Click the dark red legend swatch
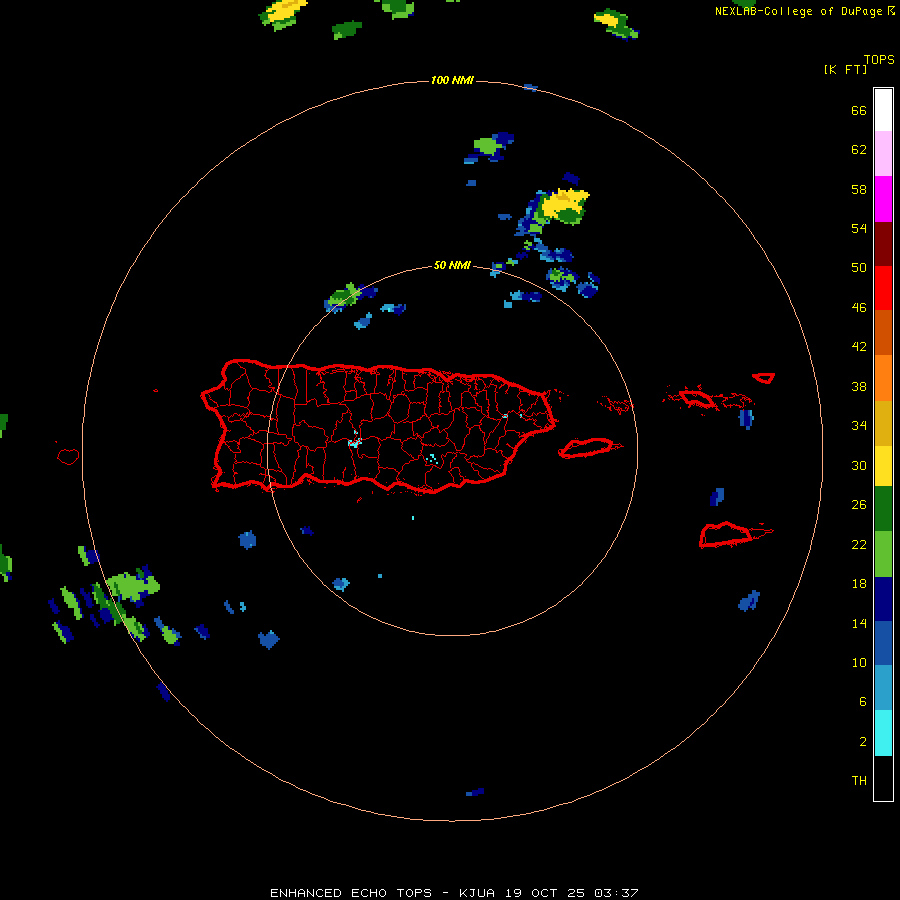The image size is (900, 900). tap(883, 243)
